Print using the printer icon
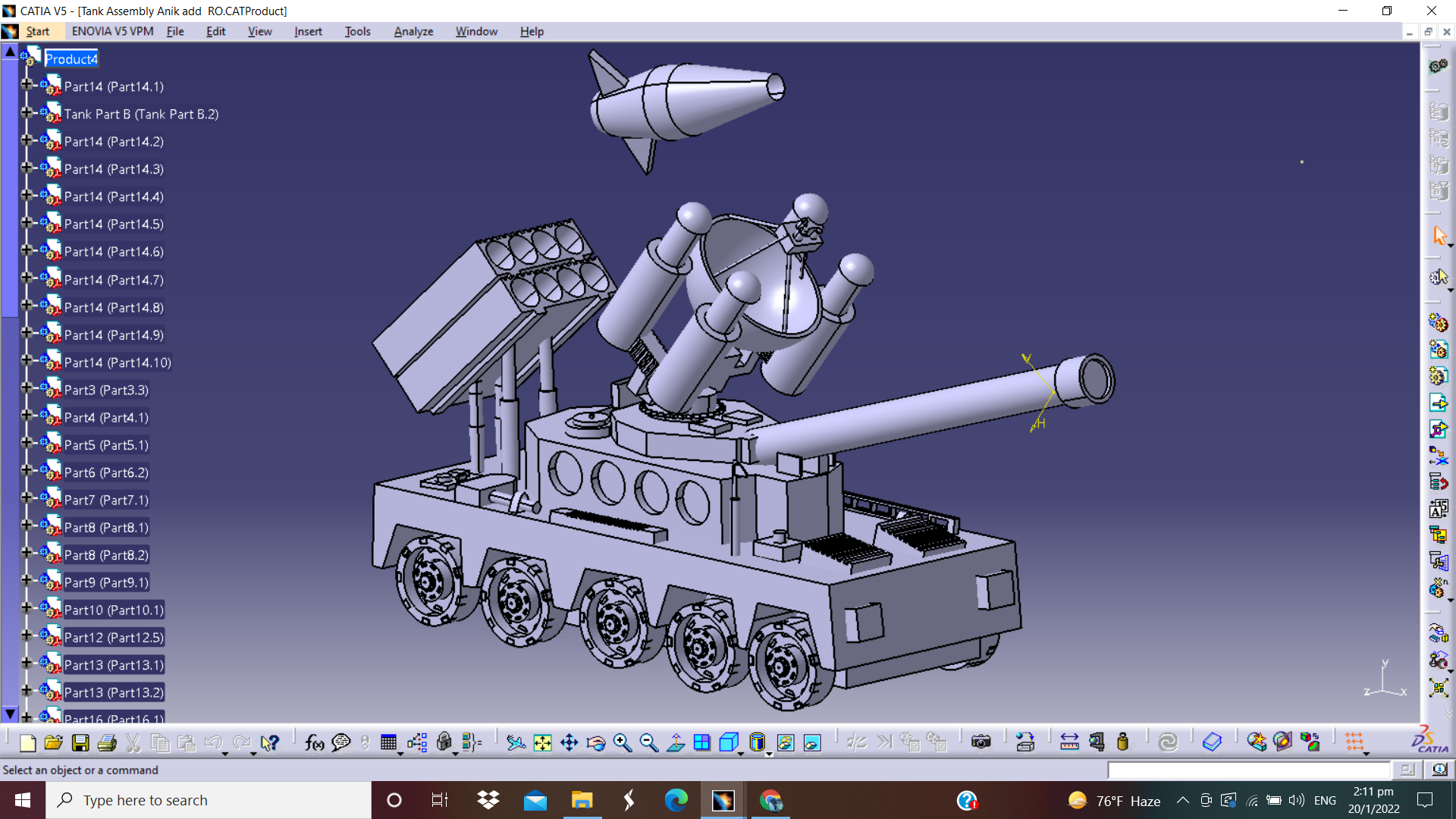 (x=107, y=742)
